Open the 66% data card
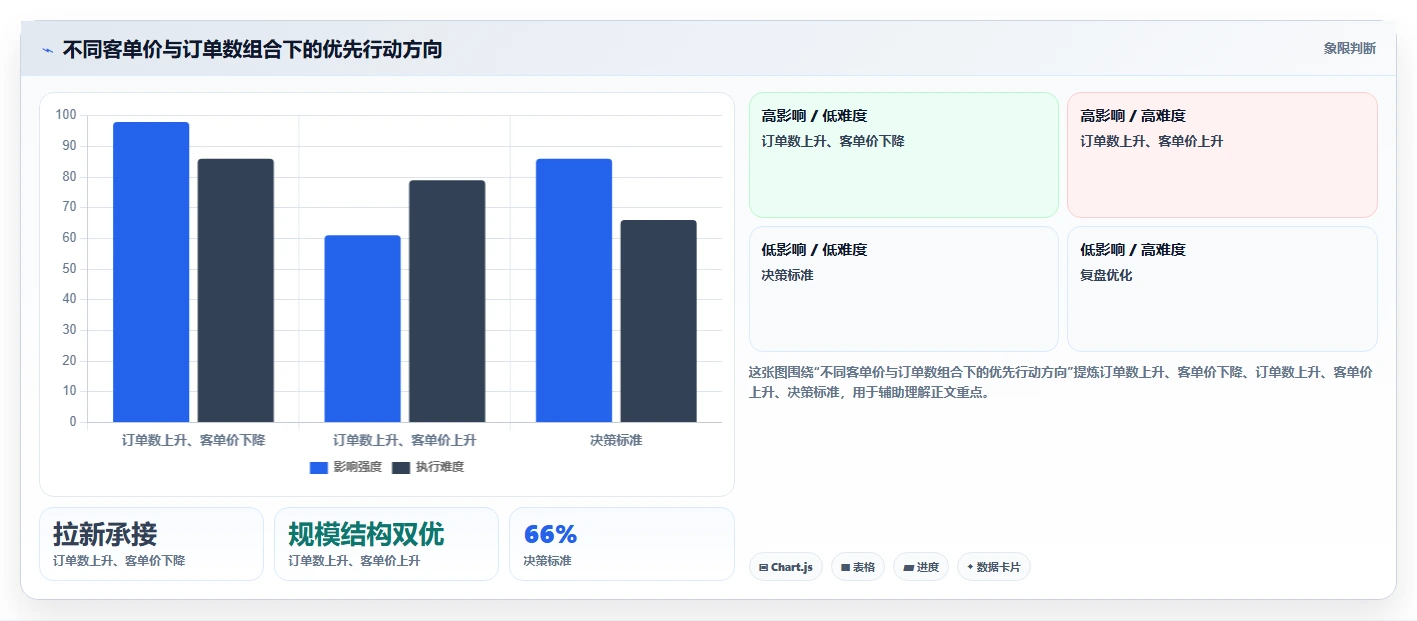Screen dimensions: 1417x621 pyautogui.click(x=622, y=544)
